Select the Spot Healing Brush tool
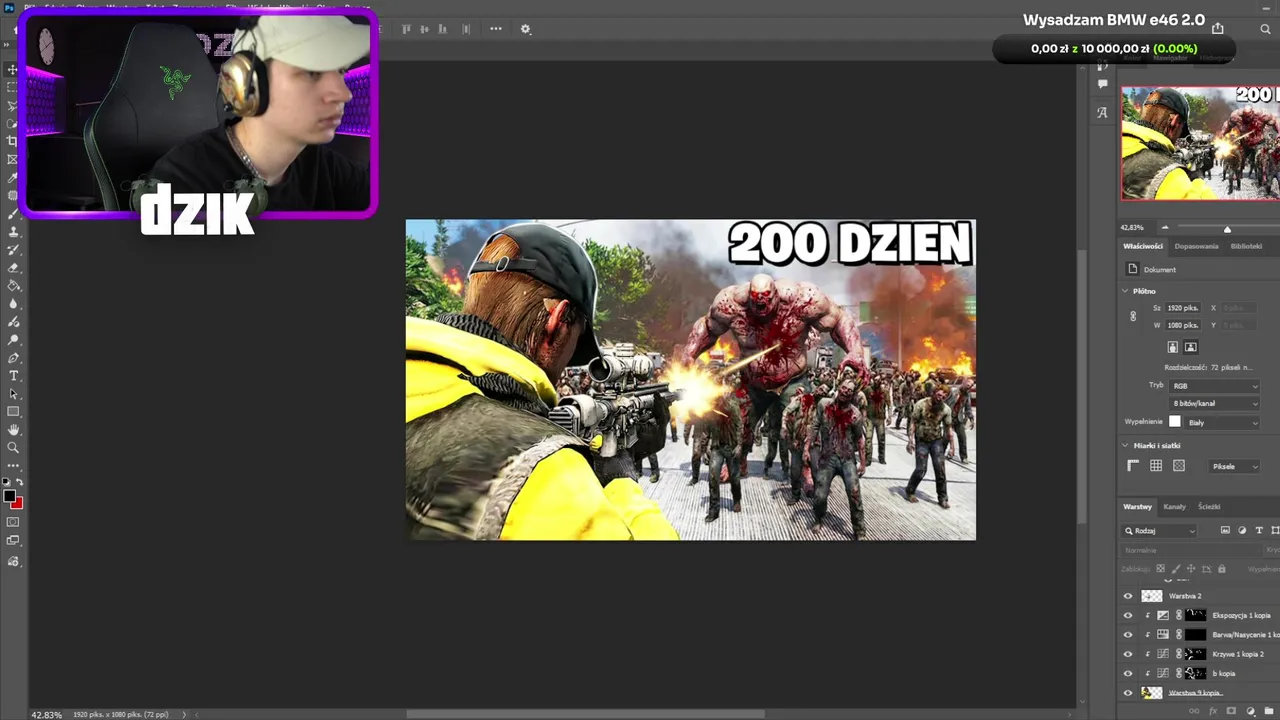 point(13,195)
